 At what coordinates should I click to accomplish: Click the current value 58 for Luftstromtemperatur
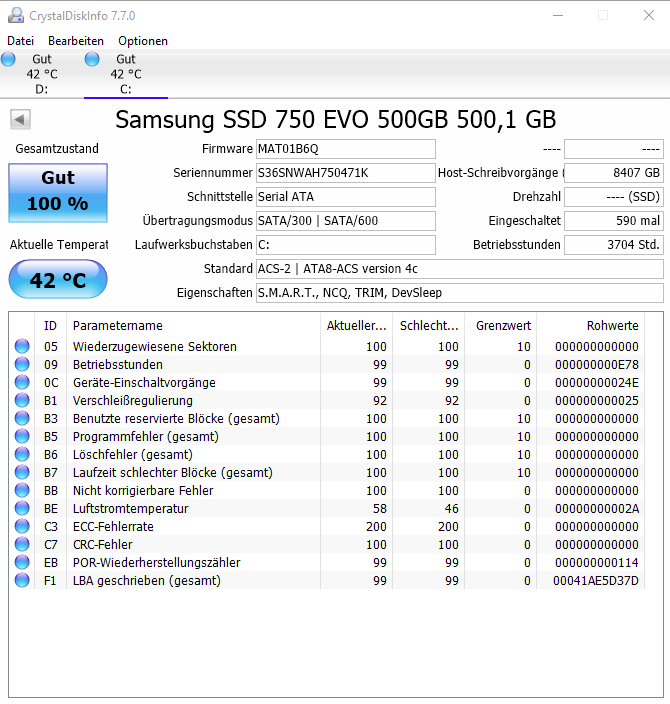coord(379,509)
